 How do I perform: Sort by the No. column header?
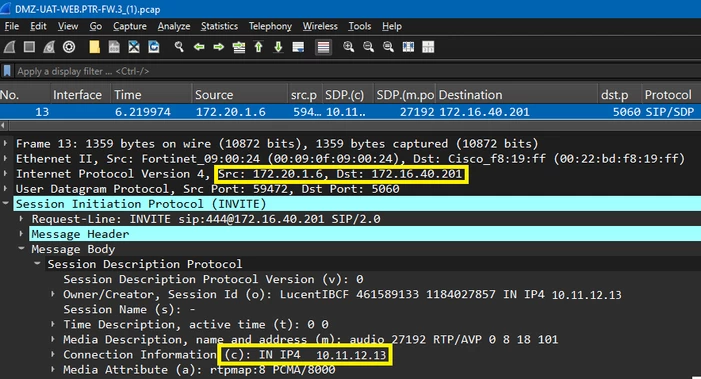tap(25, 95)
